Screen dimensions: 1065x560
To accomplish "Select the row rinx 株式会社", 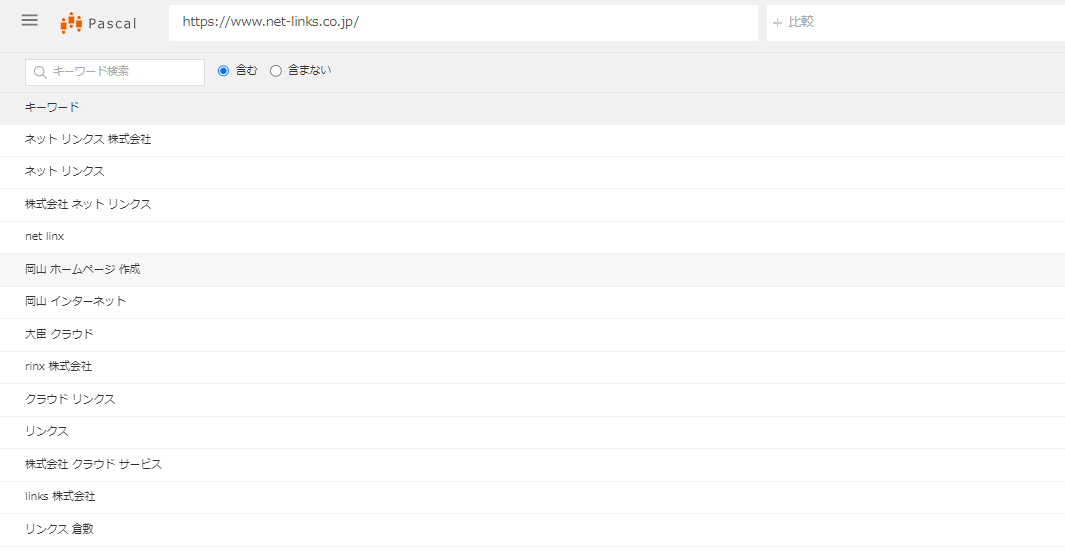I will (x=532, y=368).
